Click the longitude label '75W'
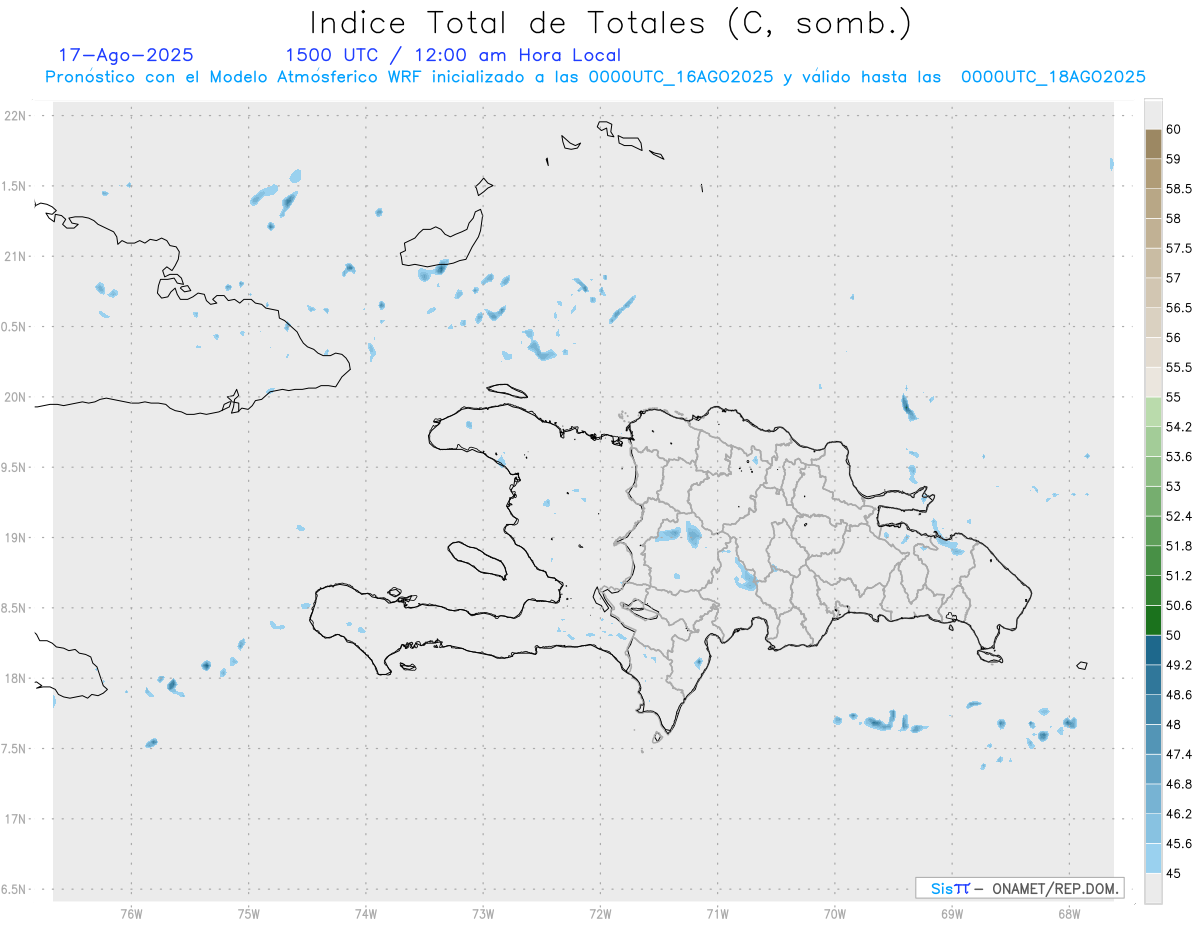 pyautogui.click(x=248, y=914)
